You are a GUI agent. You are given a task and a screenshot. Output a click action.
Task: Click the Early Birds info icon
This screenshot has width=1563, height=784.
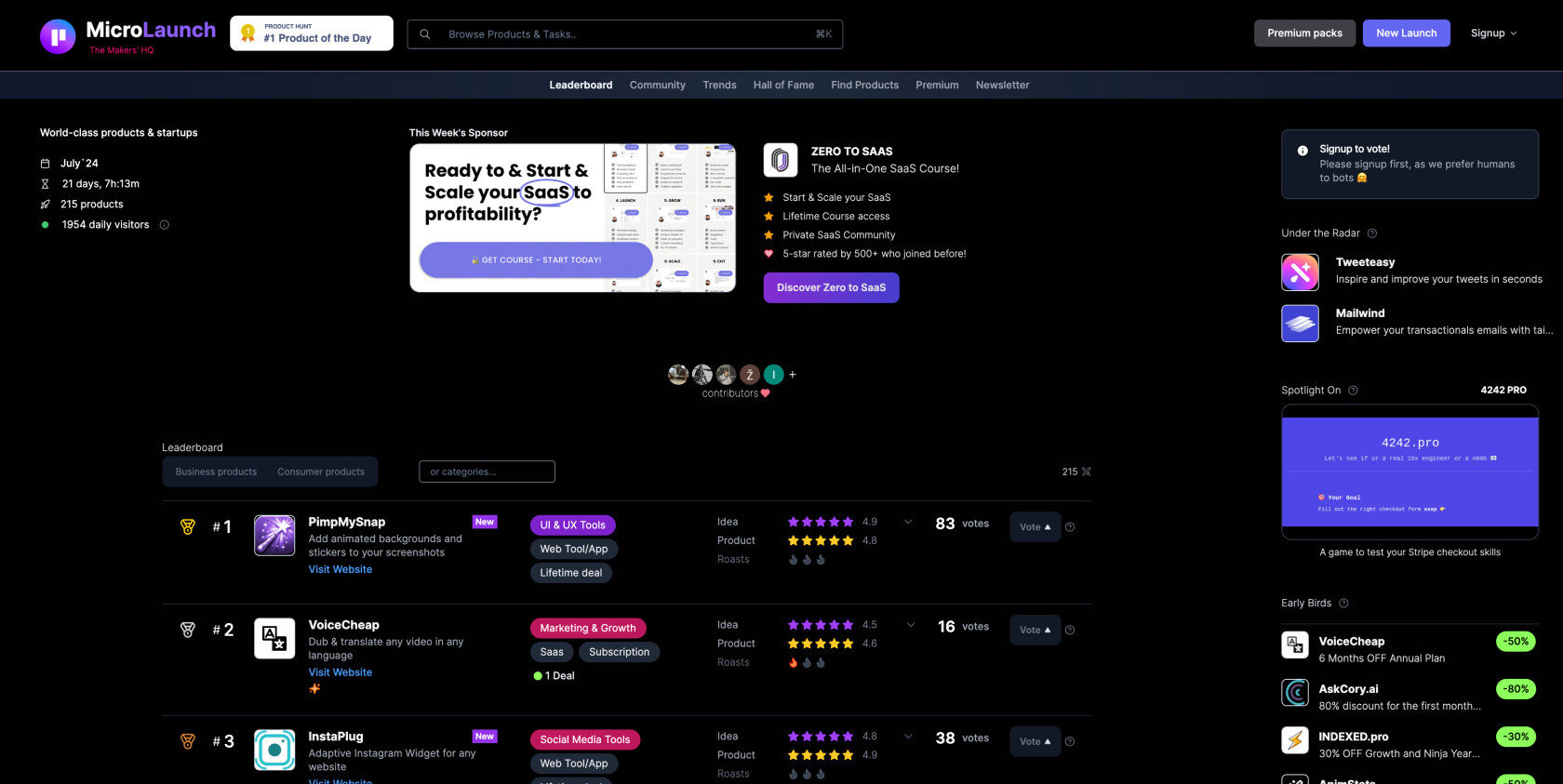(1343, 604)
